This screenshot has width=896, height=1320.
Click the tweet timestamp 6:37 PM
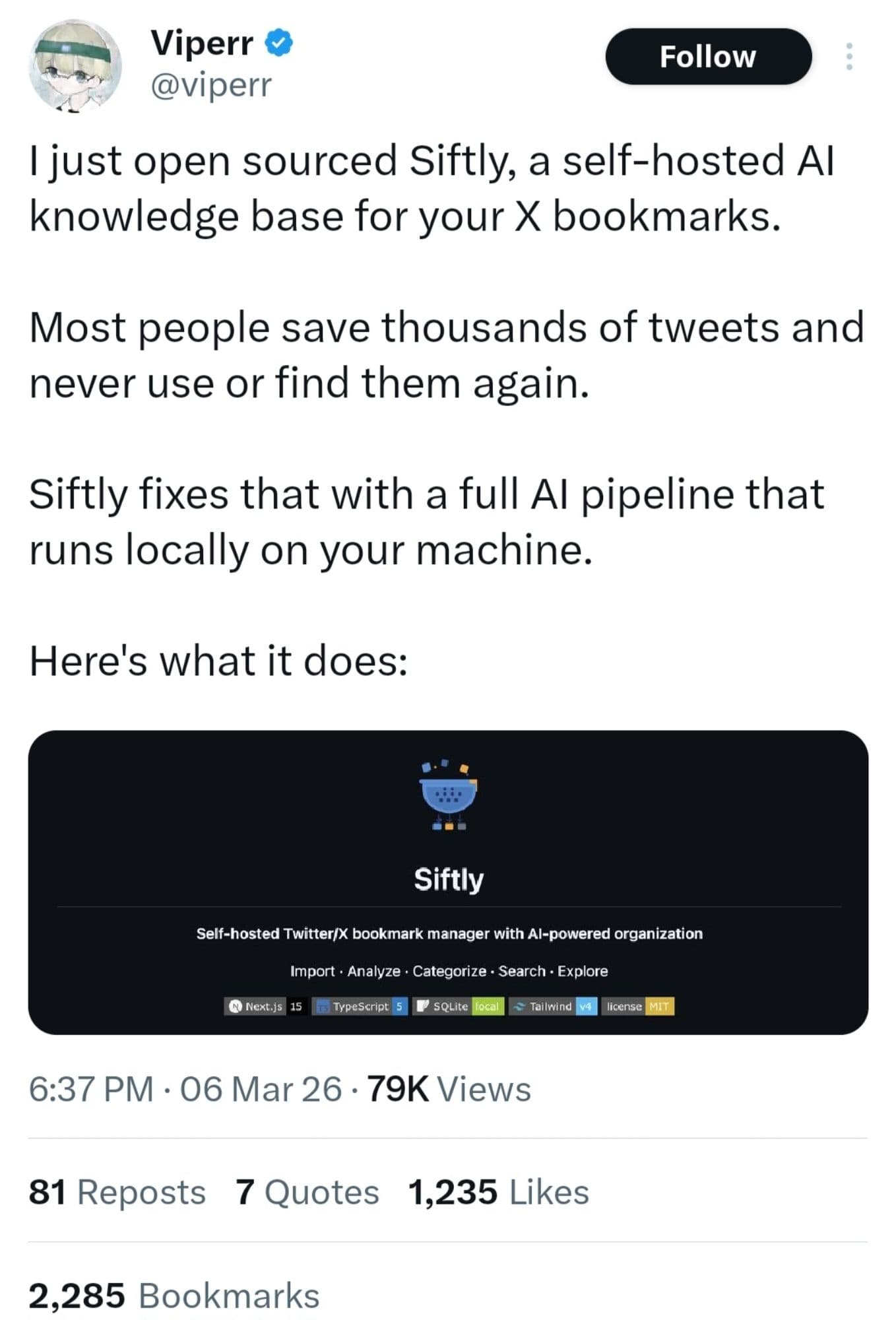[89, 1090]
